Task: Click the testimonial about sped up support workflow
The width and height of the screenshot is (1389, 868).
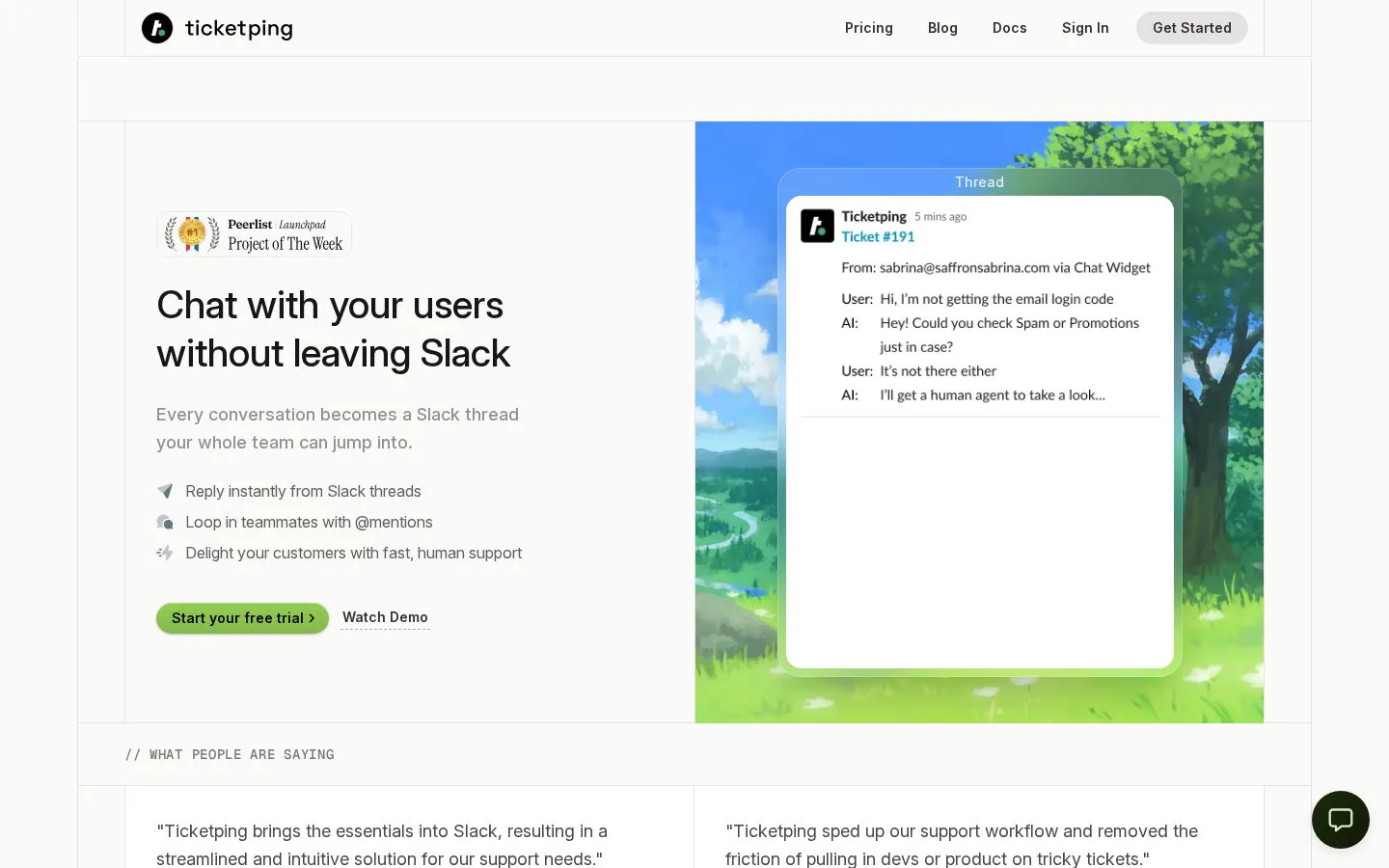Action: click(x=962, y=845)
